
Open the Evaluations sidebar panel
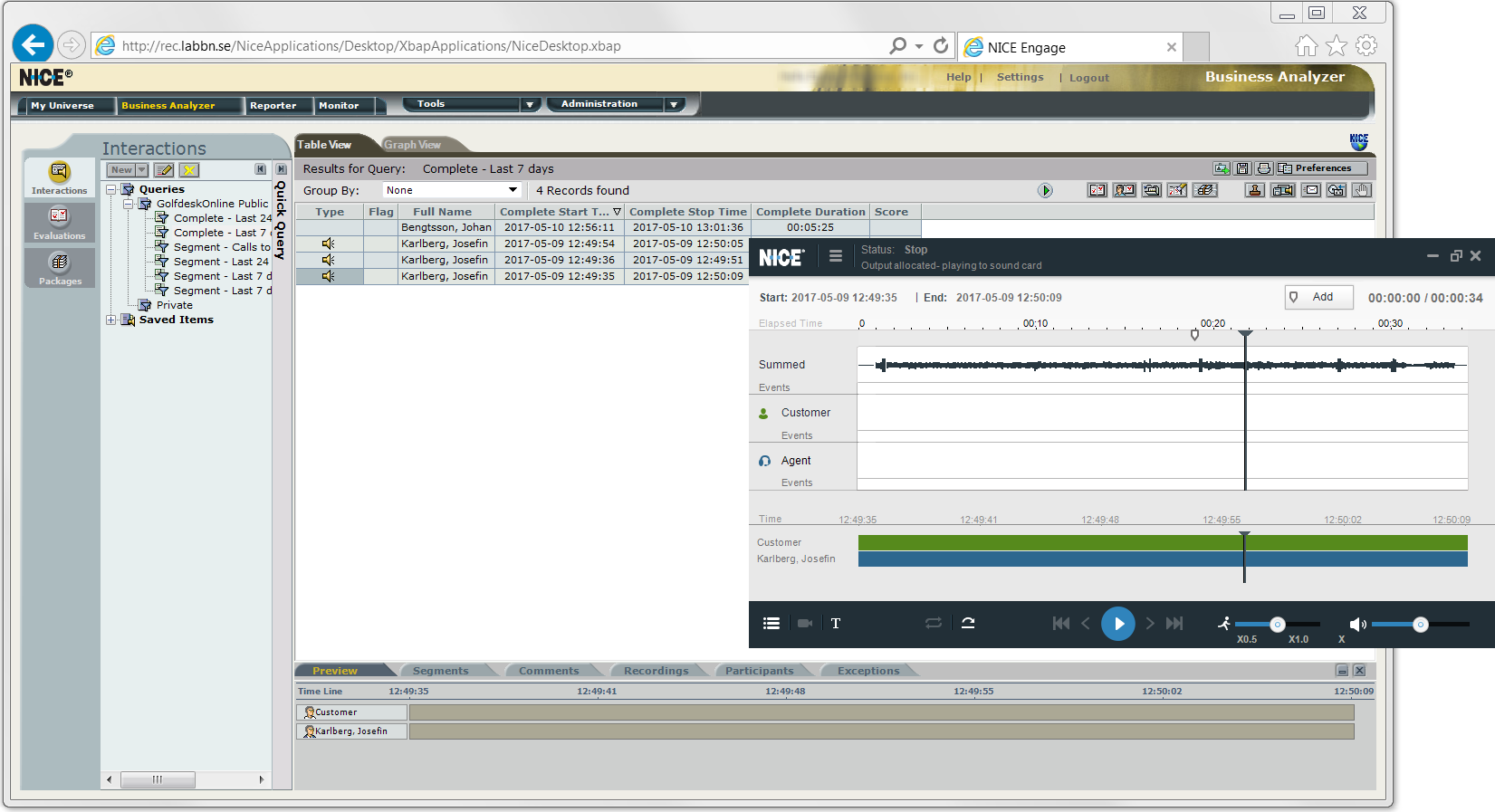59,222
